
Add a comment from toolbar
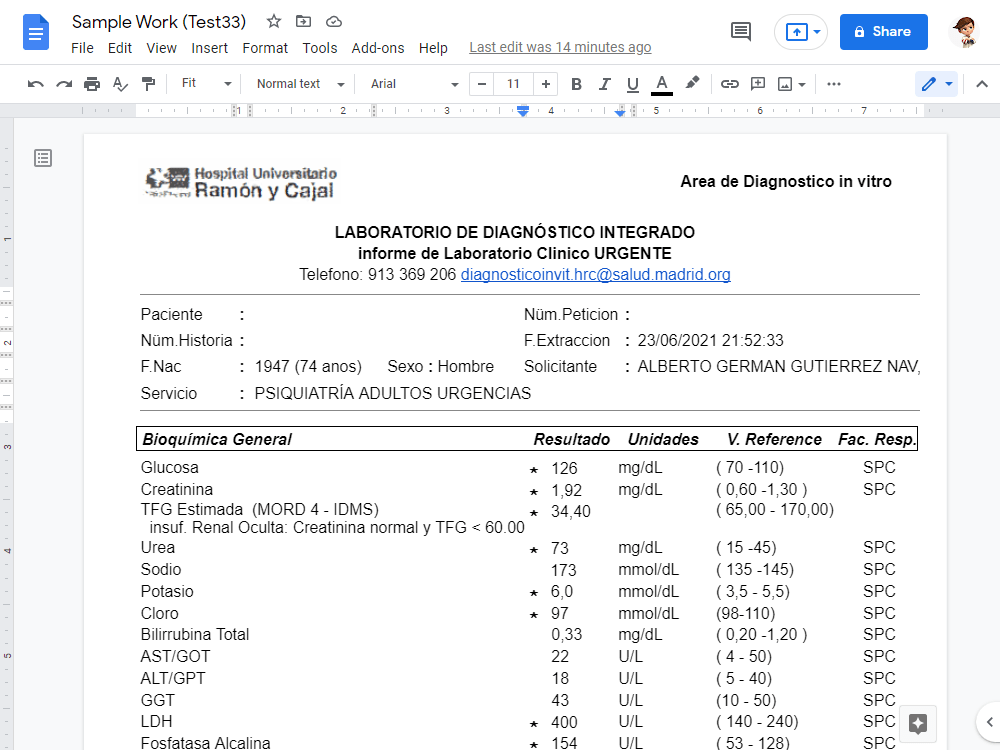click(x=758, y=84)
